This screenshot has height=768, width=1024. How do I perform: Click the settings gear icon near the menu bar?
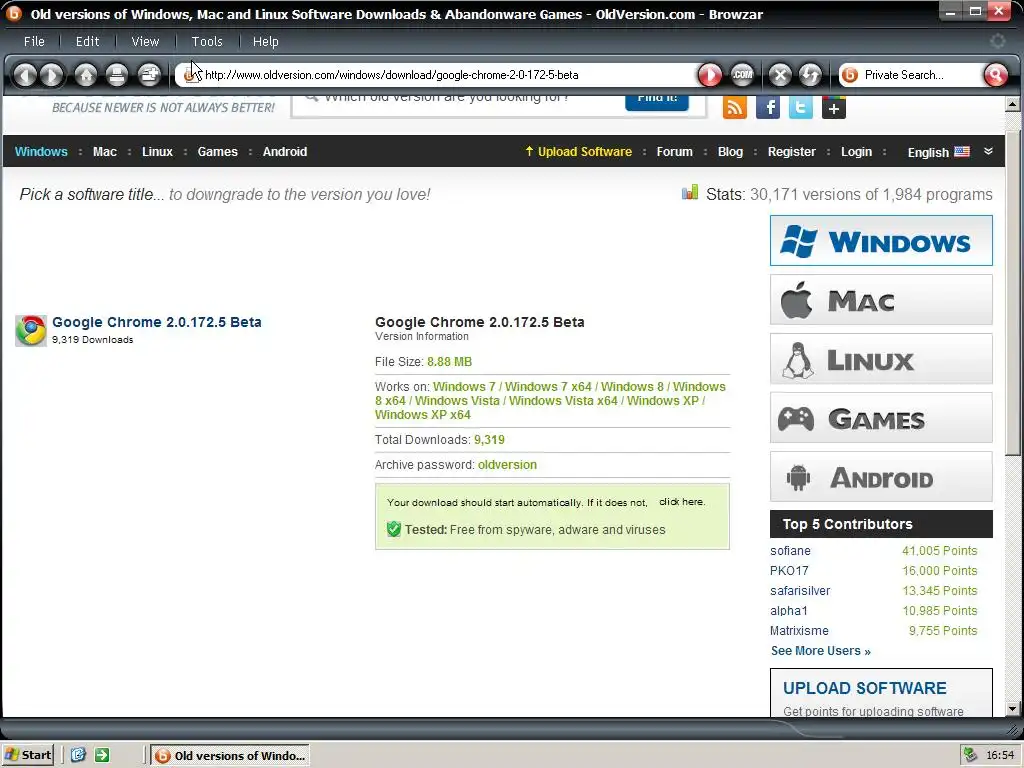click(997, 41)
